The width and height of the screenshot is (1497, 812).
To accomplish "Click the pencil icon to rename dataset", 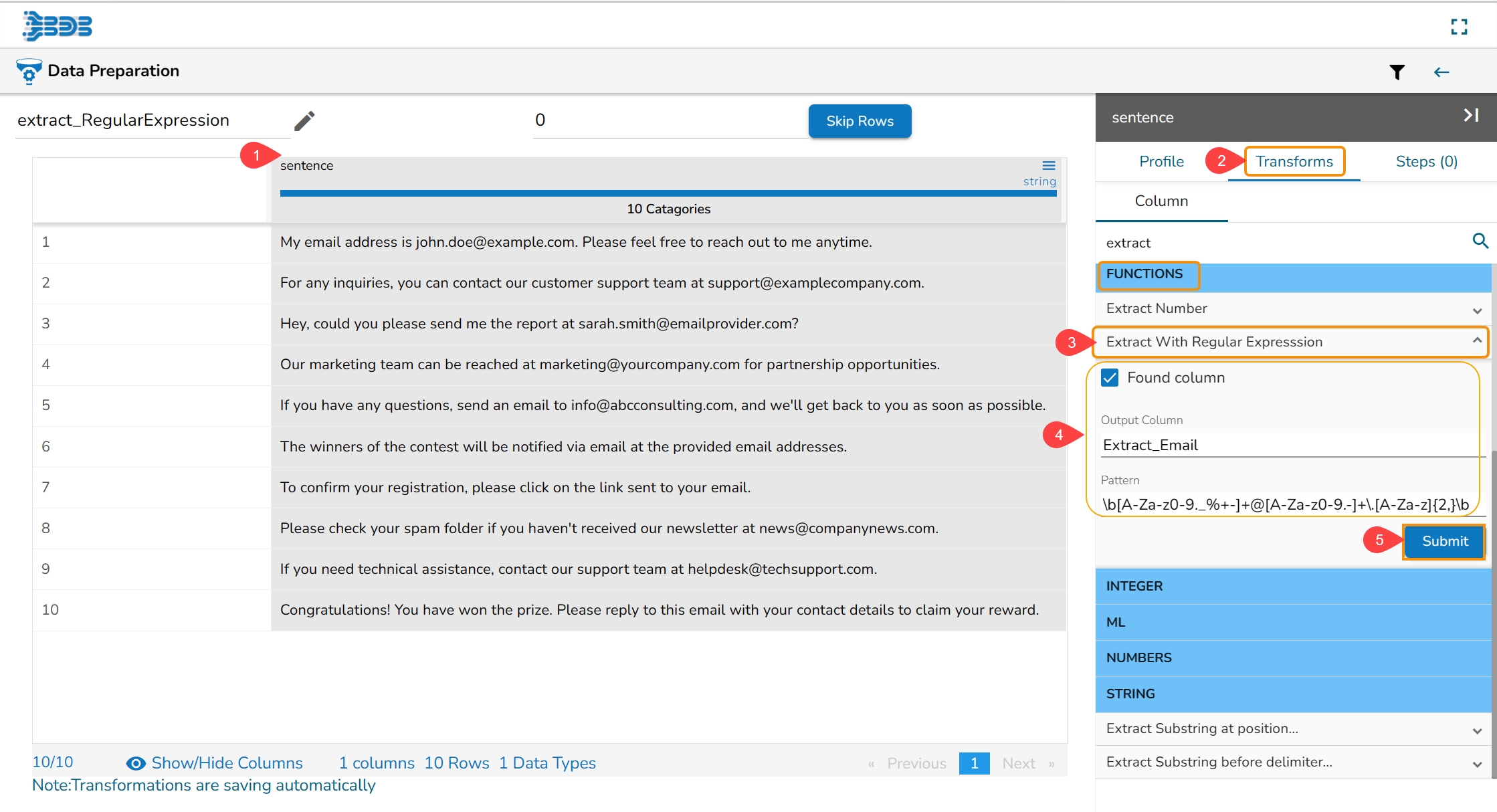I will pyautogui.click(x=304, y=121).
